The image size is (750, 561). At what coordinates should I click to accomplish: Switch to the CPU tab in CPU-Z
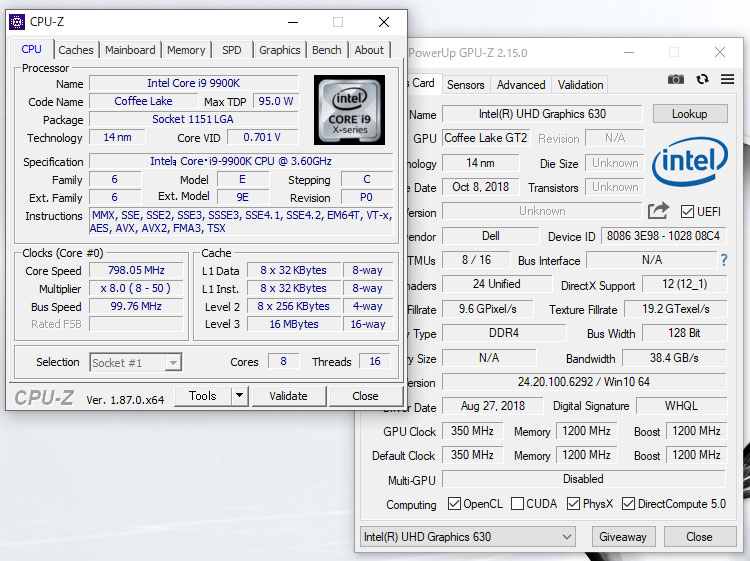point(32,49)
